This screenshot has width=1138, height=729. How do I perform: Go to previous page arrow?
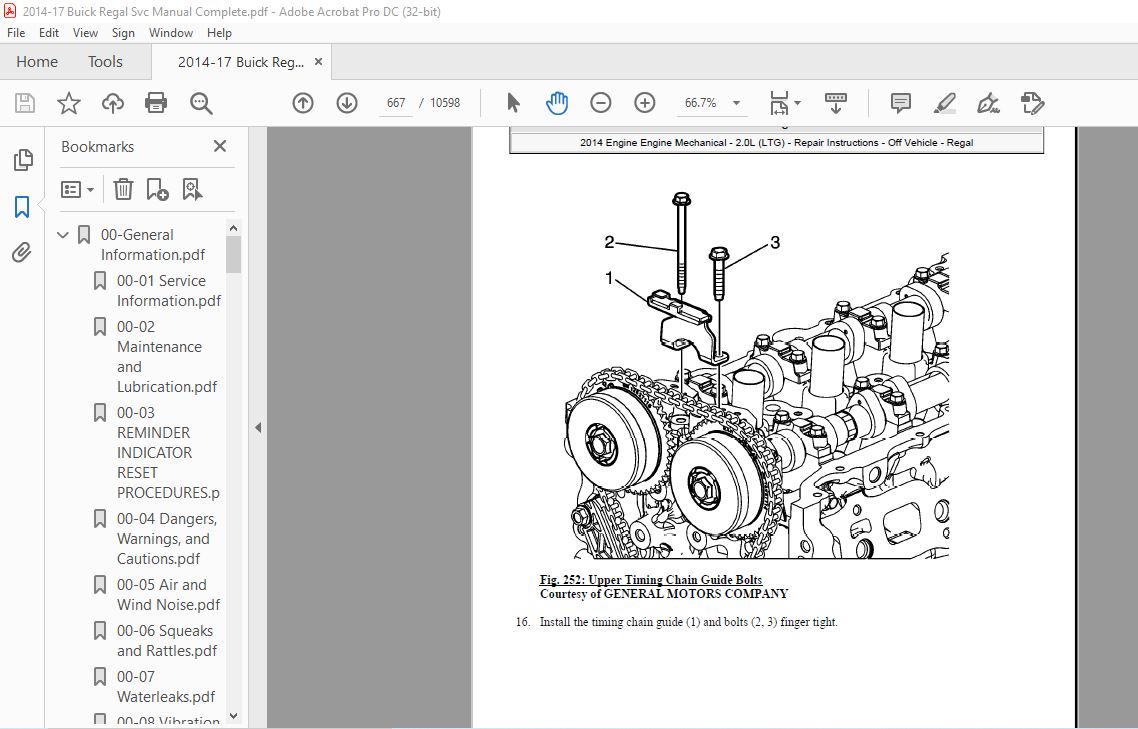303,103
